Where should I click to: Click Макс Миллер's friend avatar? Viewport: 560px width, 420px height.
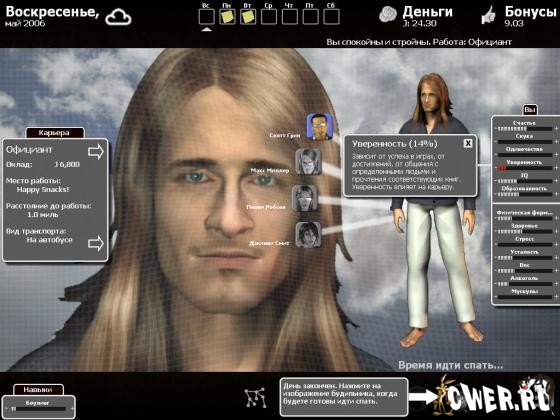click(x=308, y=162)
